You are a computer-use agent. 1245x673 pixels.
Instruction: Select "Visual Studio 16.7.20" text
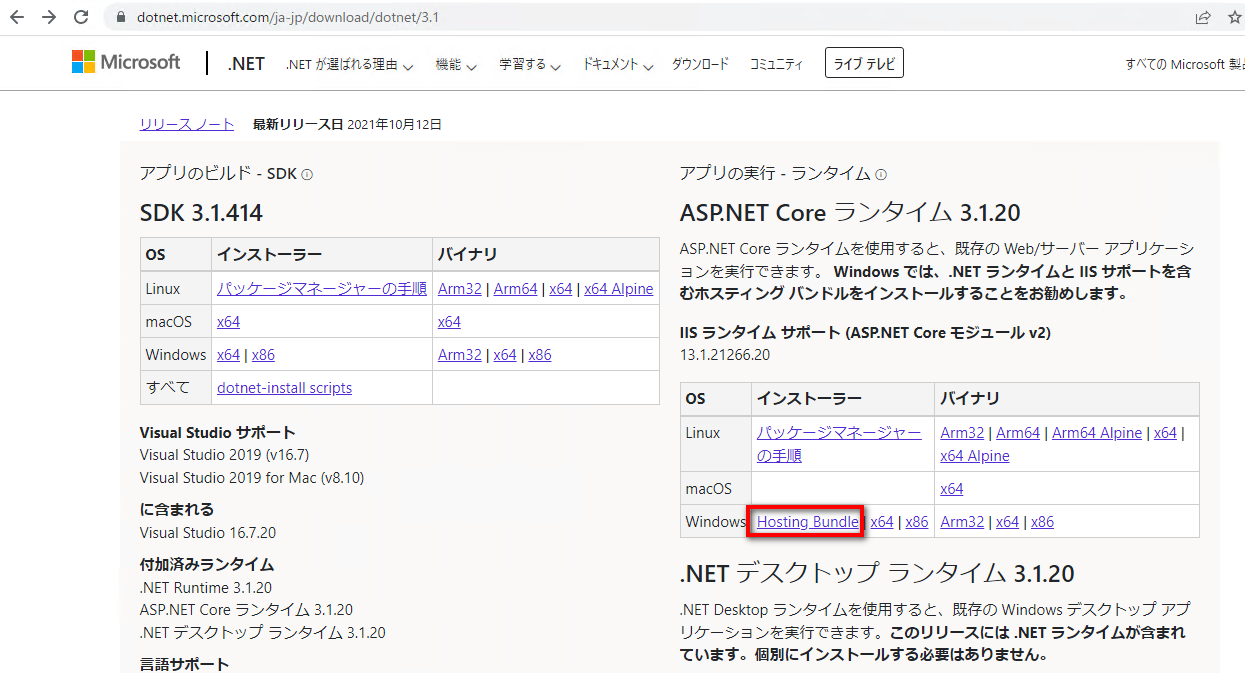pyautogui.click(x=208, y=533)
